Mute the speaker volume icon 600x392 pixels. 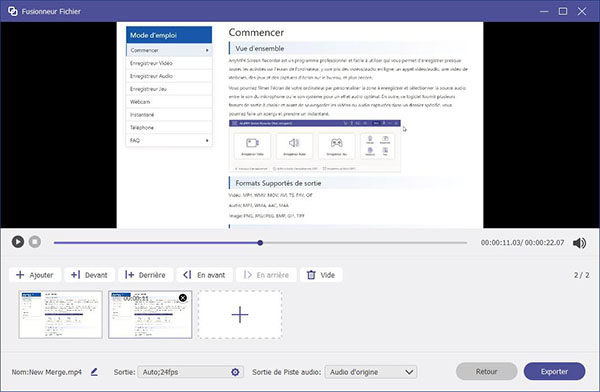579,243
